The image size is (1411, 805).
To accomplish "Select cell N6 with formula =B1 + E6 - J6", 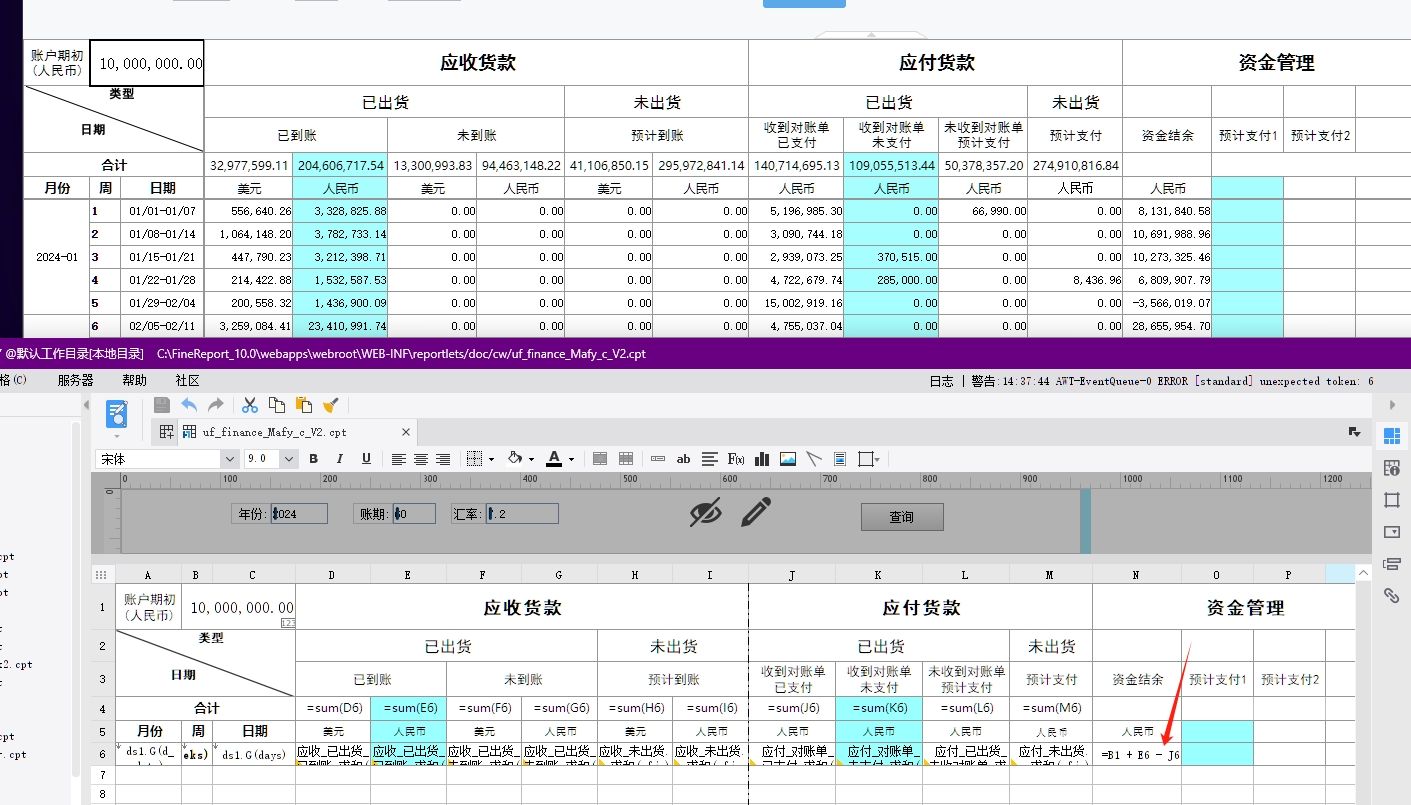I will click(x=1137, y=755).
